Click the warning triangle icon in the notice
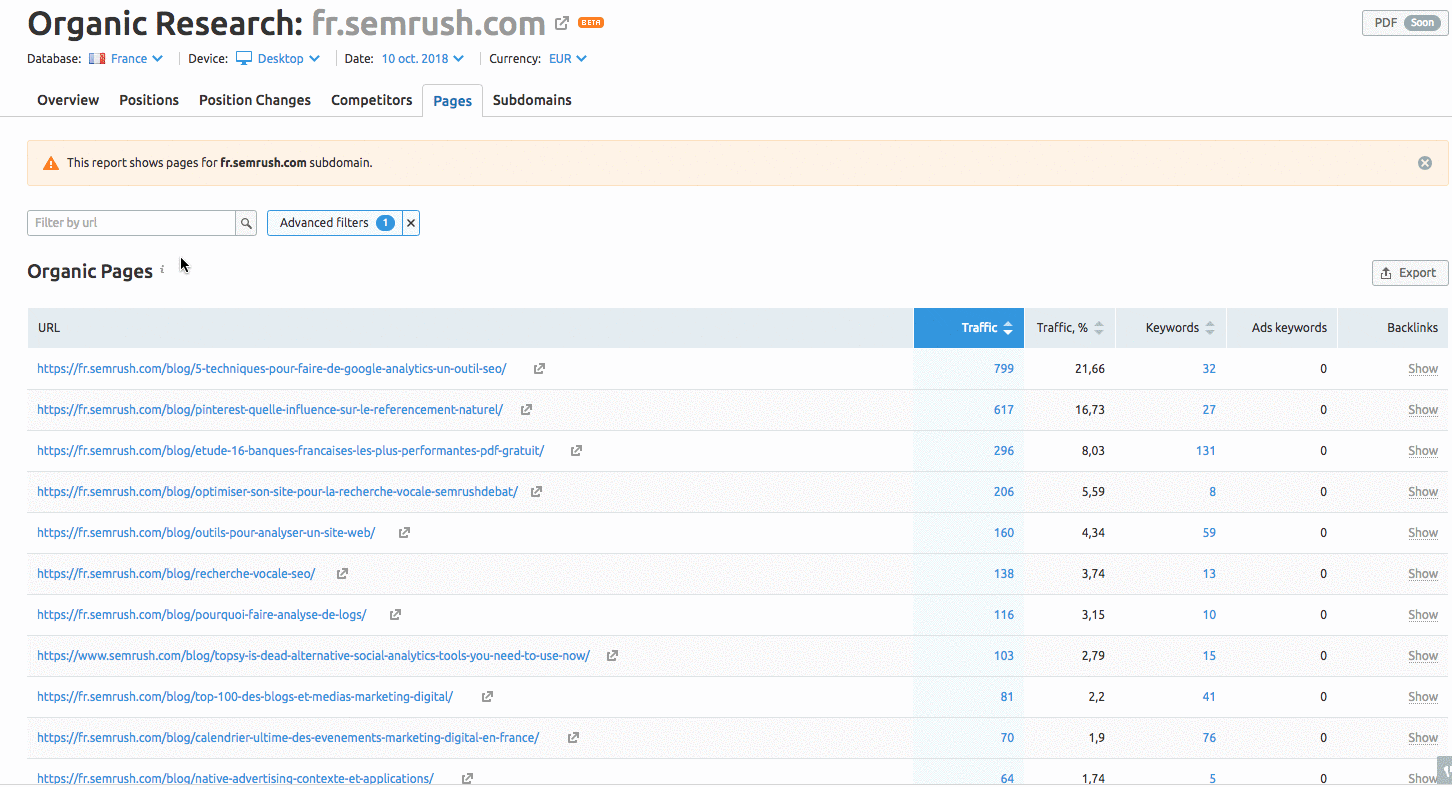 click(x=51, y=163)
